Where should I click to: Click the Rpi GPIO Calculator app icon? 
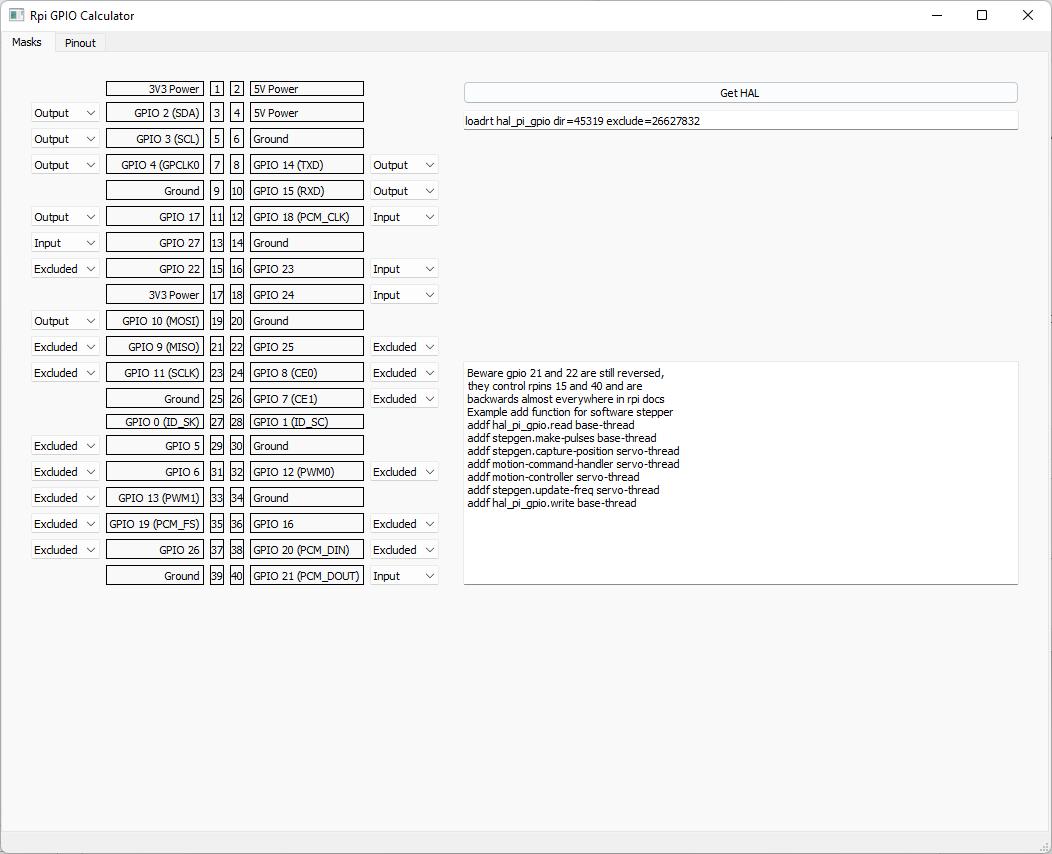tap(17, 15)
